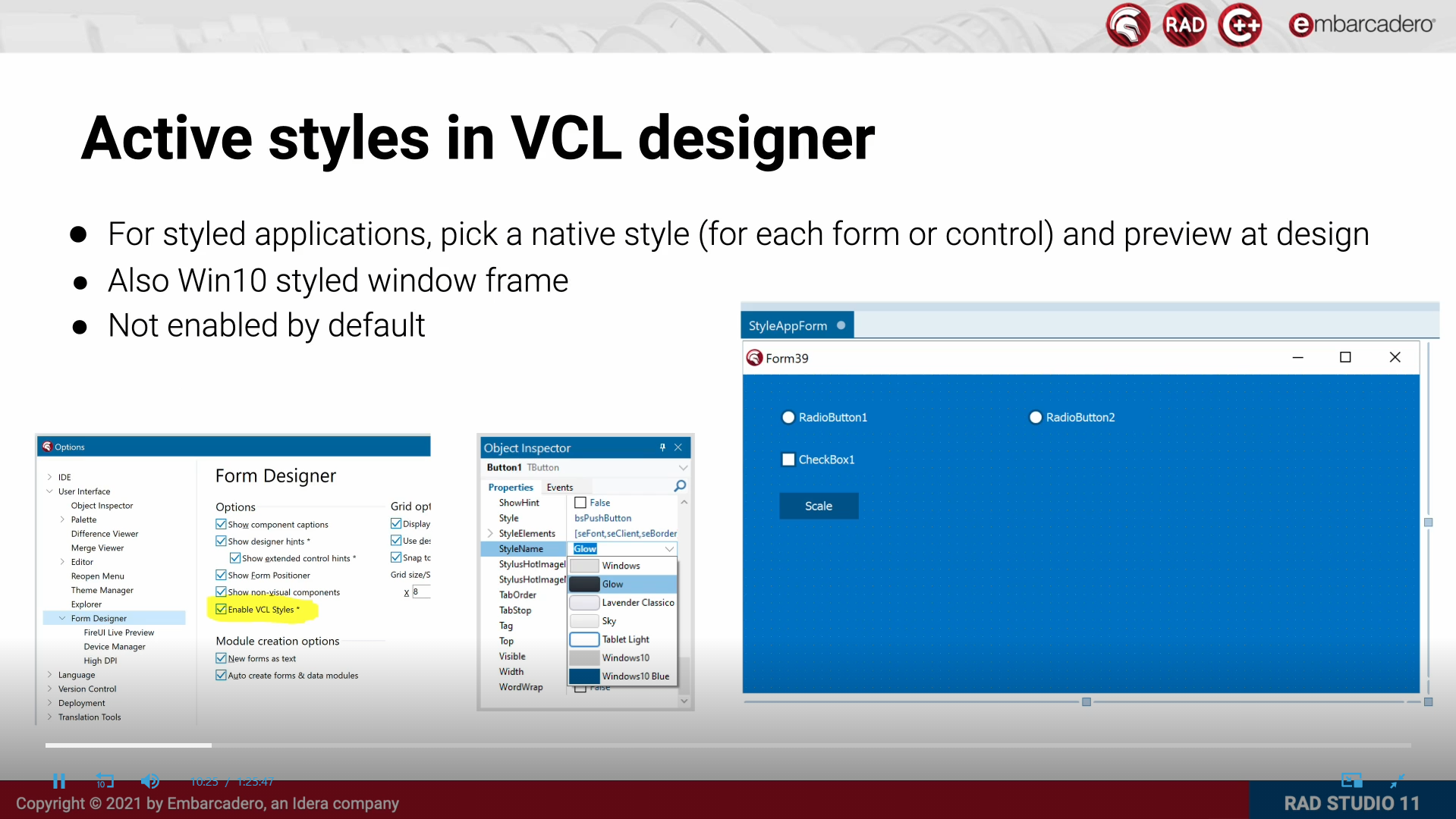Expand the Language tree node
The height and width of the screenshot is (819, 1456).
49,675
